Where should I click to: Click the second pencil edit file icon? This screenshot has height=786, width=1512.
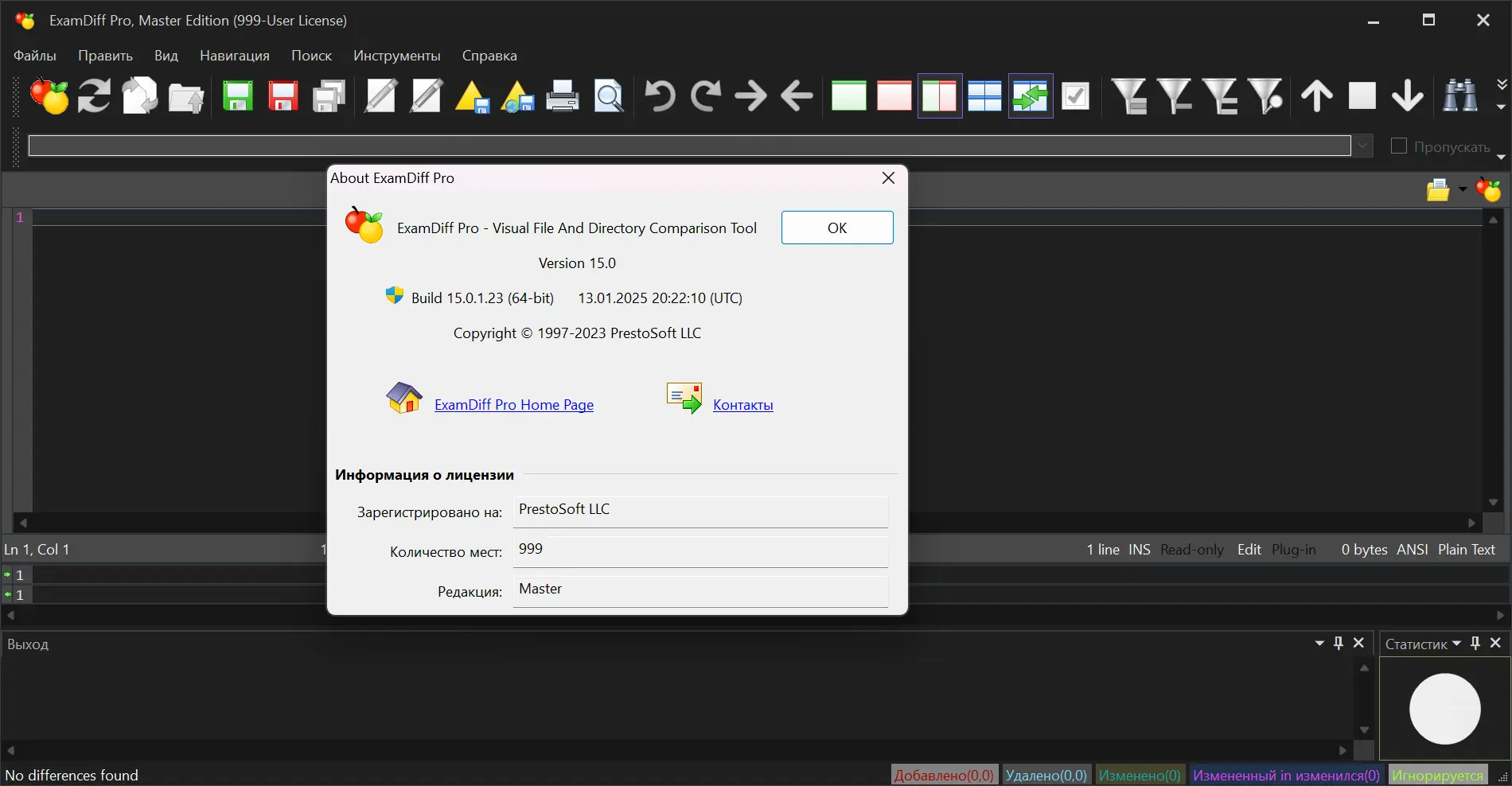427,96
